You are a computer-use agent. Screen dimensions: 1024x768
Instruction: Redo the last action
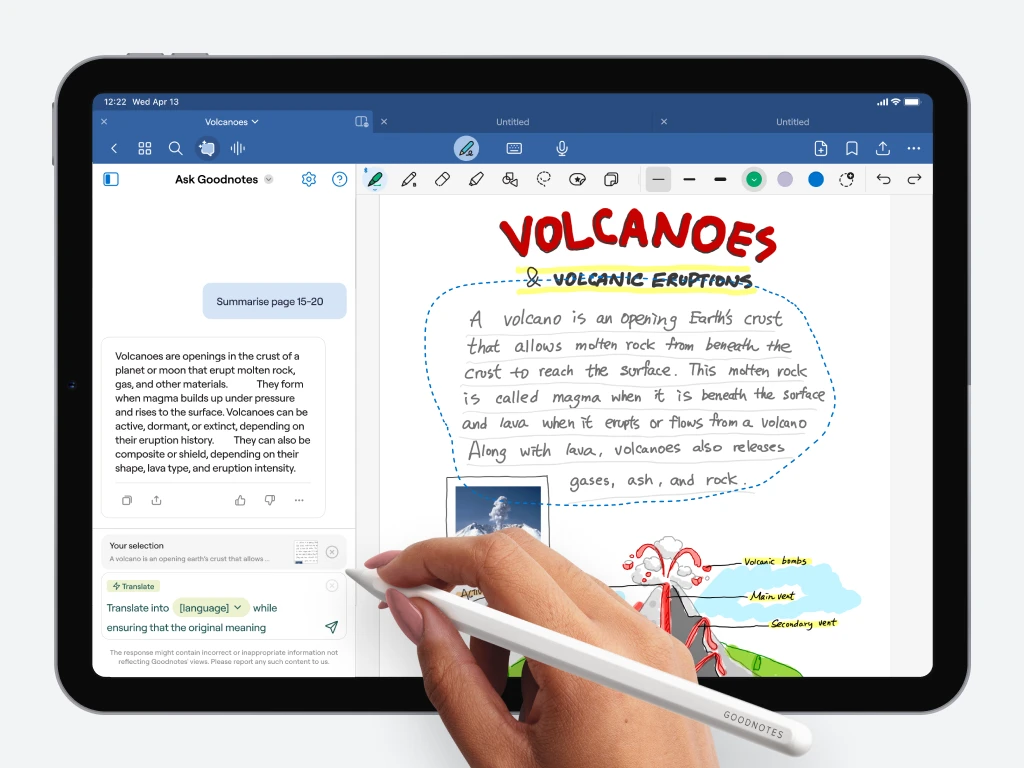pos(914,179)
